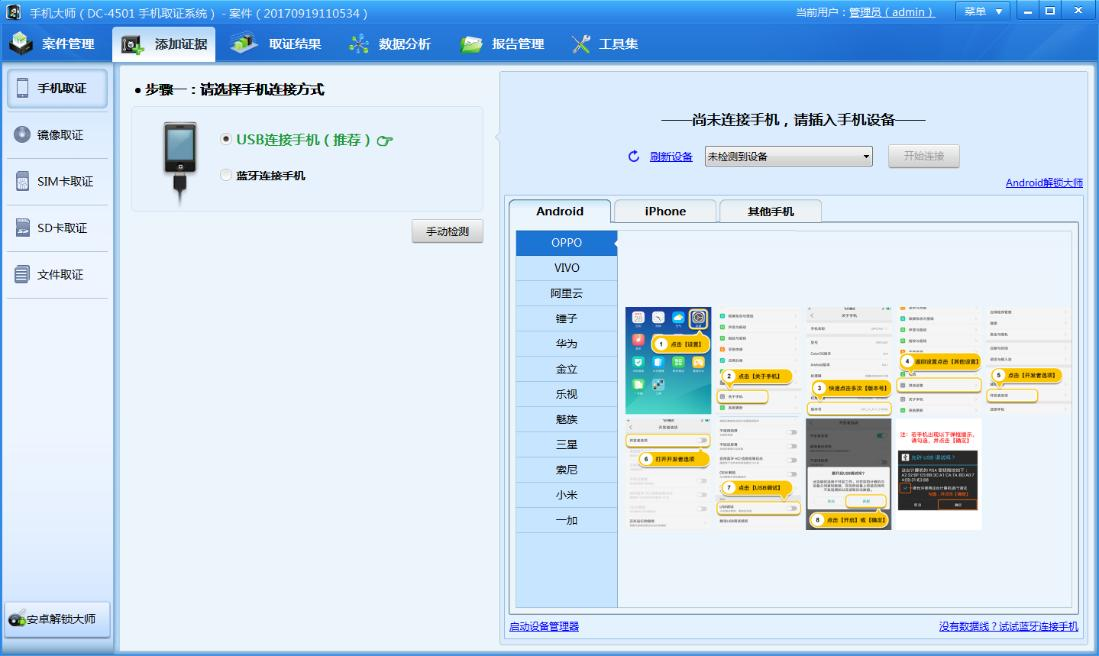Image resolution: width=1099 pixels, height=656 pixels.
Task: Open the 取证结果 results tab
Action: (275, 43)
